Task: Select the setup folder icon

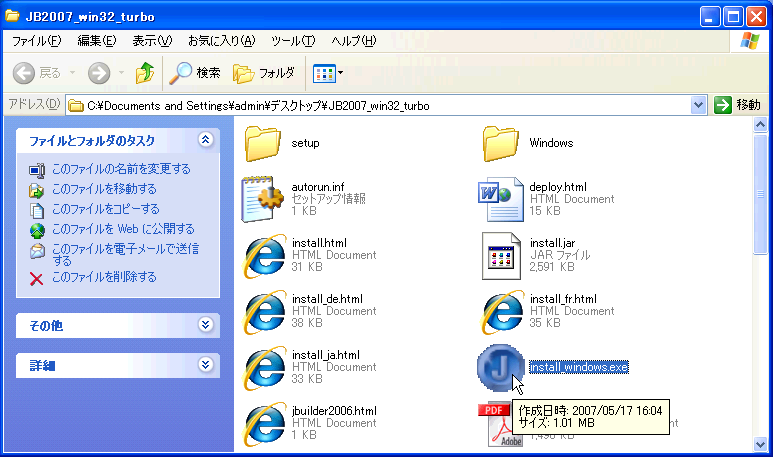Action: coord(264,143)
